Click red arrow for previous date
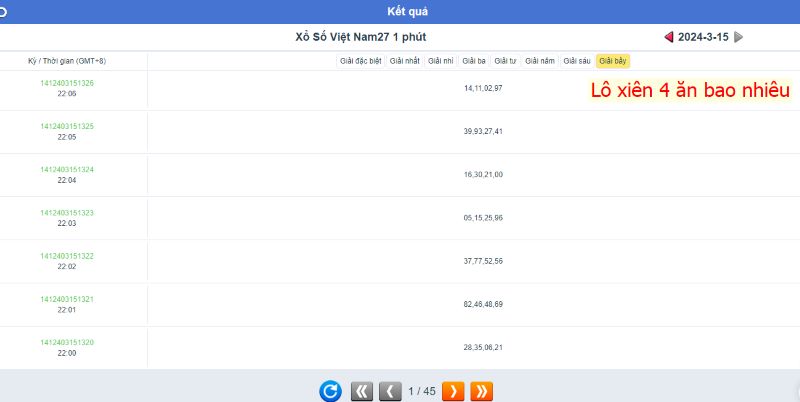This screenshot has height=402, width=800. pyautogui.click(x=669, y=37)
